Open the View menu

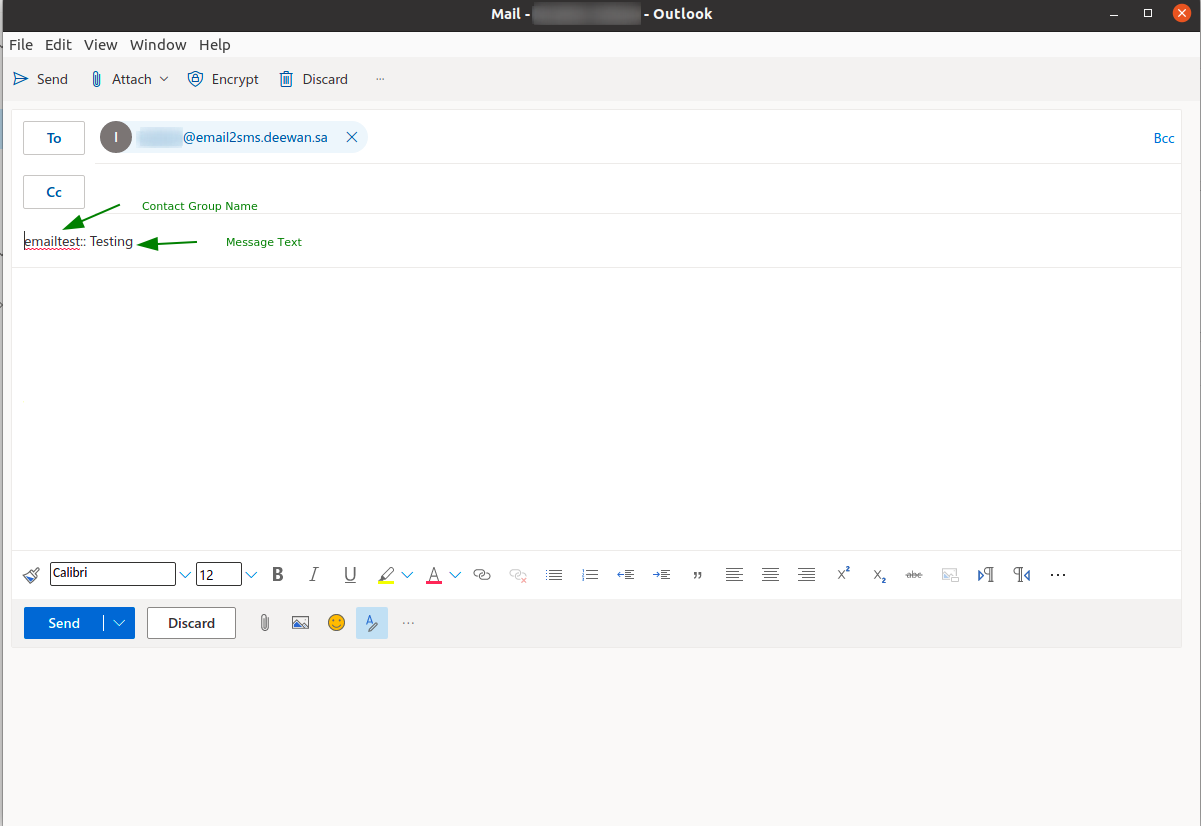(101, 45)
